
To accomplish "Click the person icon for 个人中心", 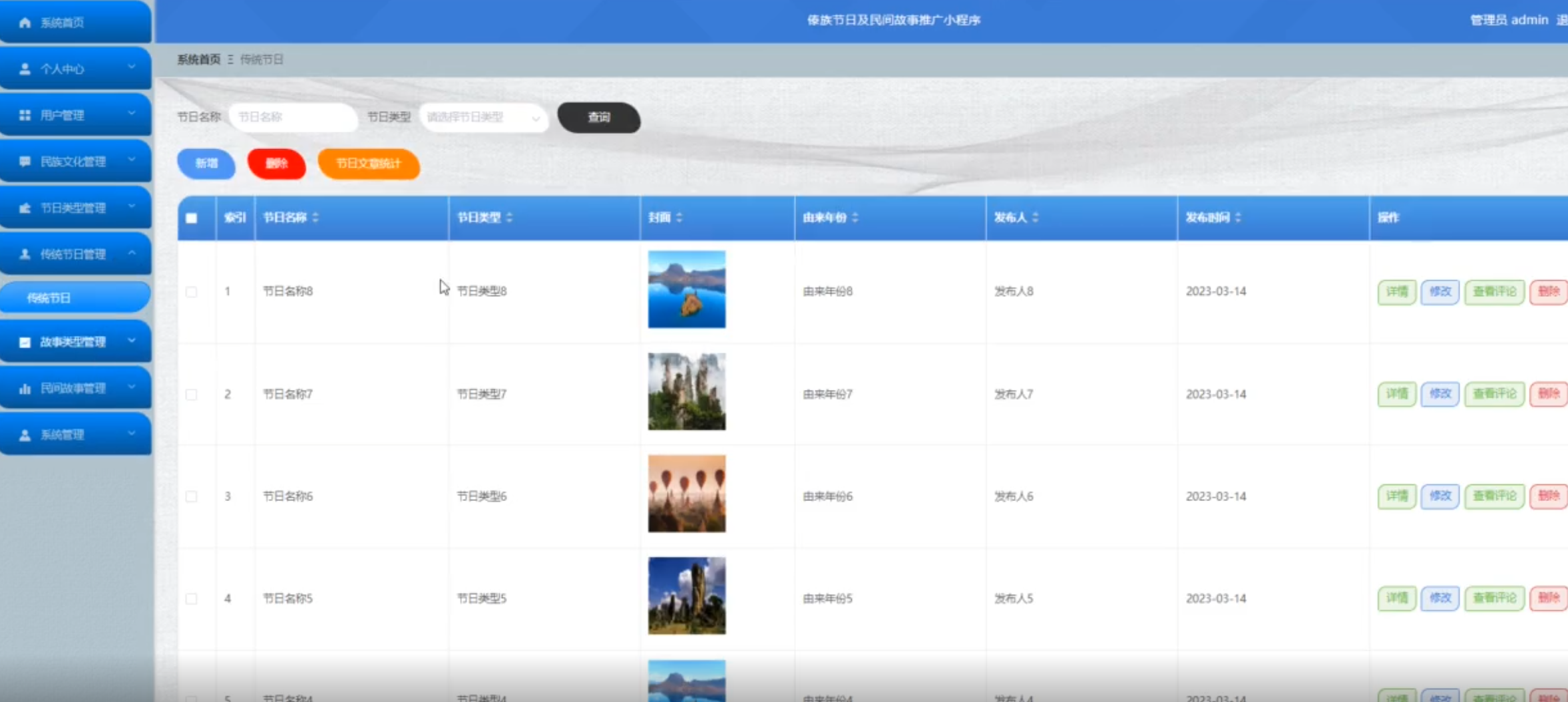I will click(25, 69).
